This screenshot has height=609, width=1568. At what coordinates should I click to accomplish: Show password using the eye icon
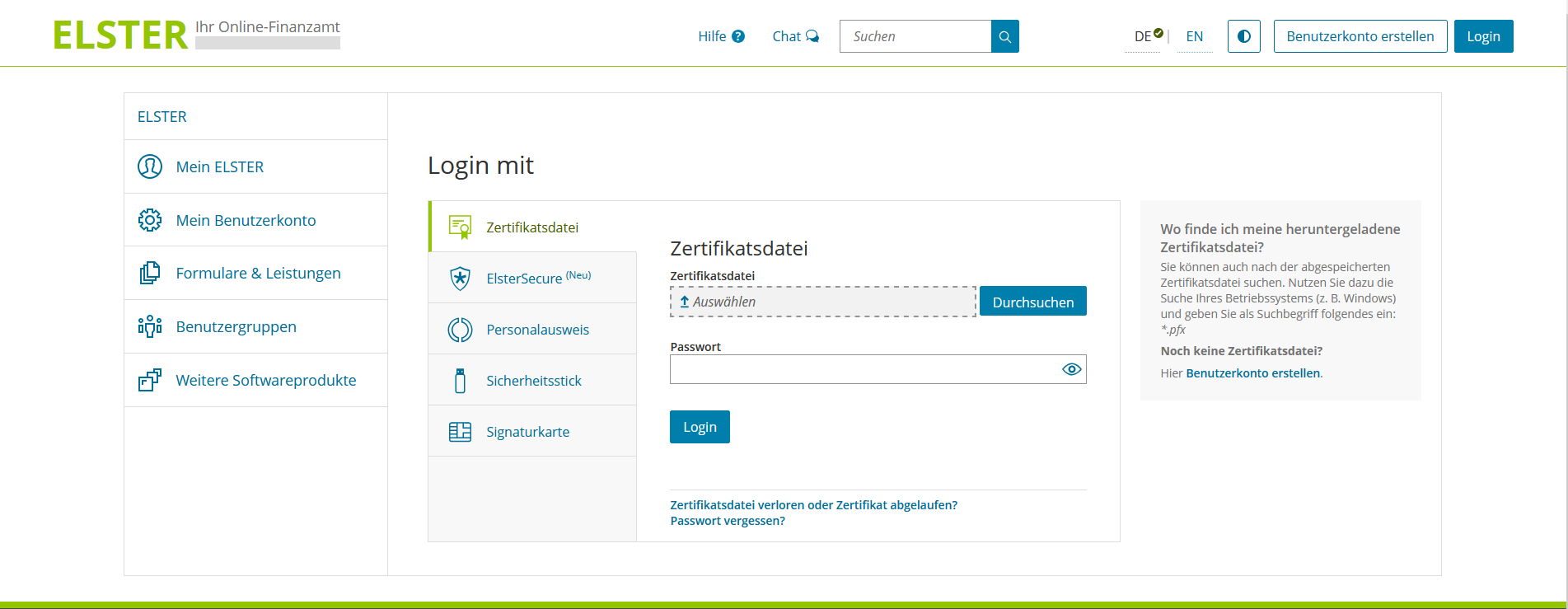(x=1071, y=369)
